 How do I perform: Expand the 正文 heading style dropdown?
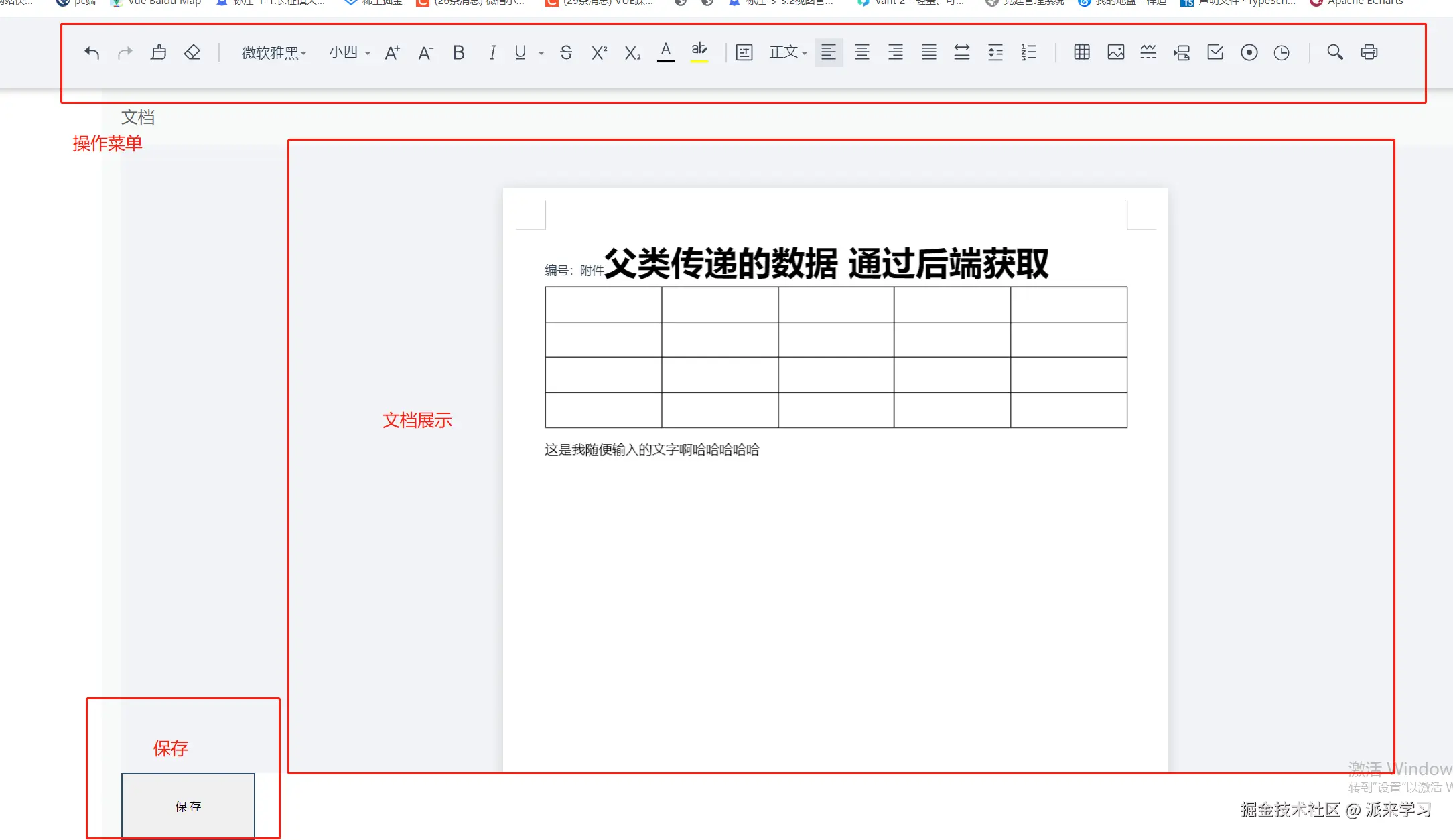(x=788, y=52)
